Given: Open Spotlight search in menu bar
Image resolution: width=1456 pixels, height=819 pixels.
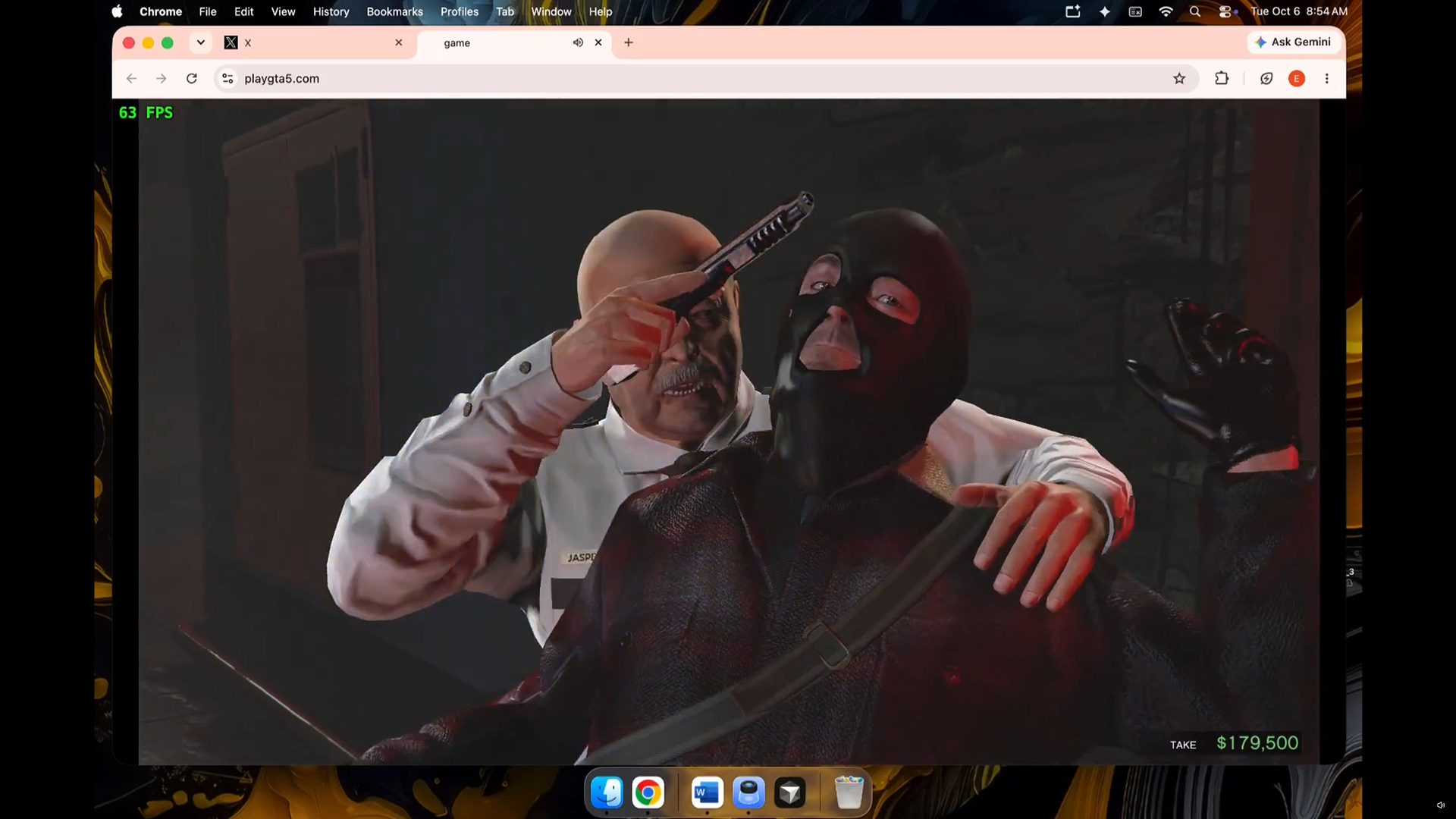Looking at the screenshot, I should click(x=1195, y=11).
